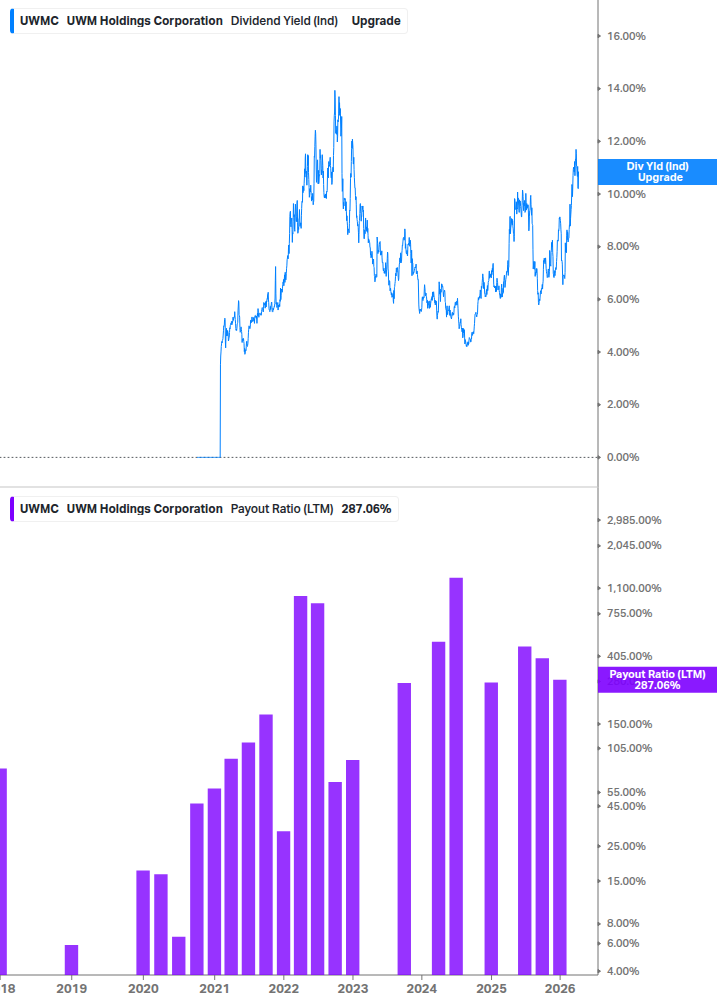Select the purple Payout Ratio (LTM) axis tag

657,681
